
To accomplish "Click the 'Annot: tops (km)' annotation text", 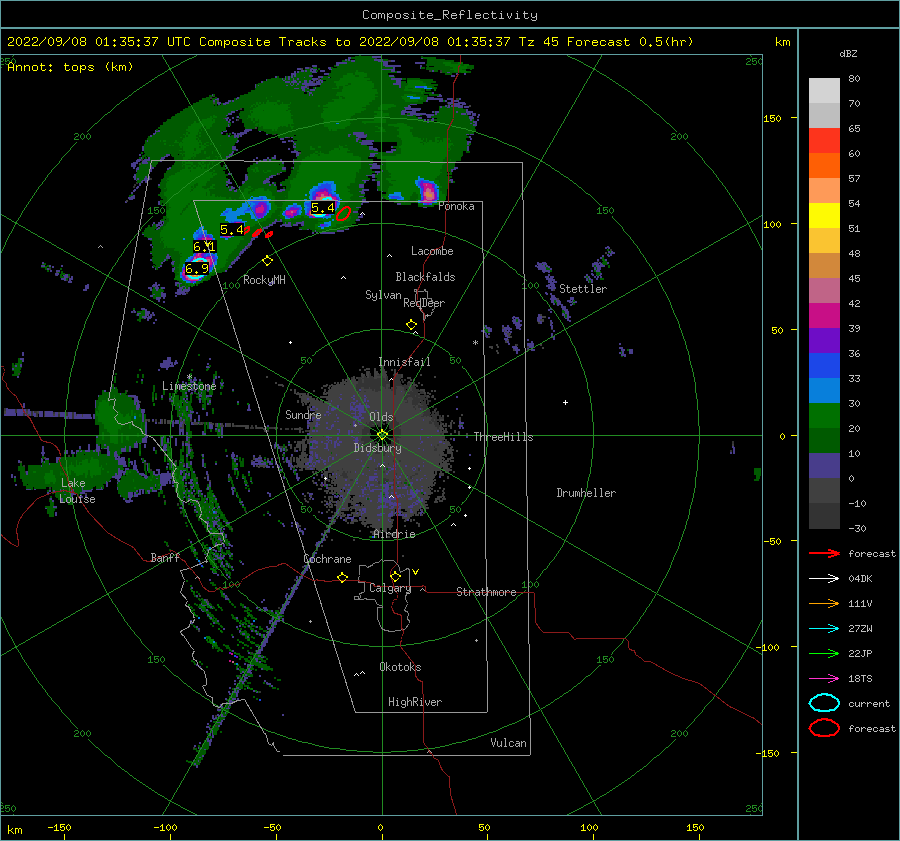I will click(x=70, y=67).
